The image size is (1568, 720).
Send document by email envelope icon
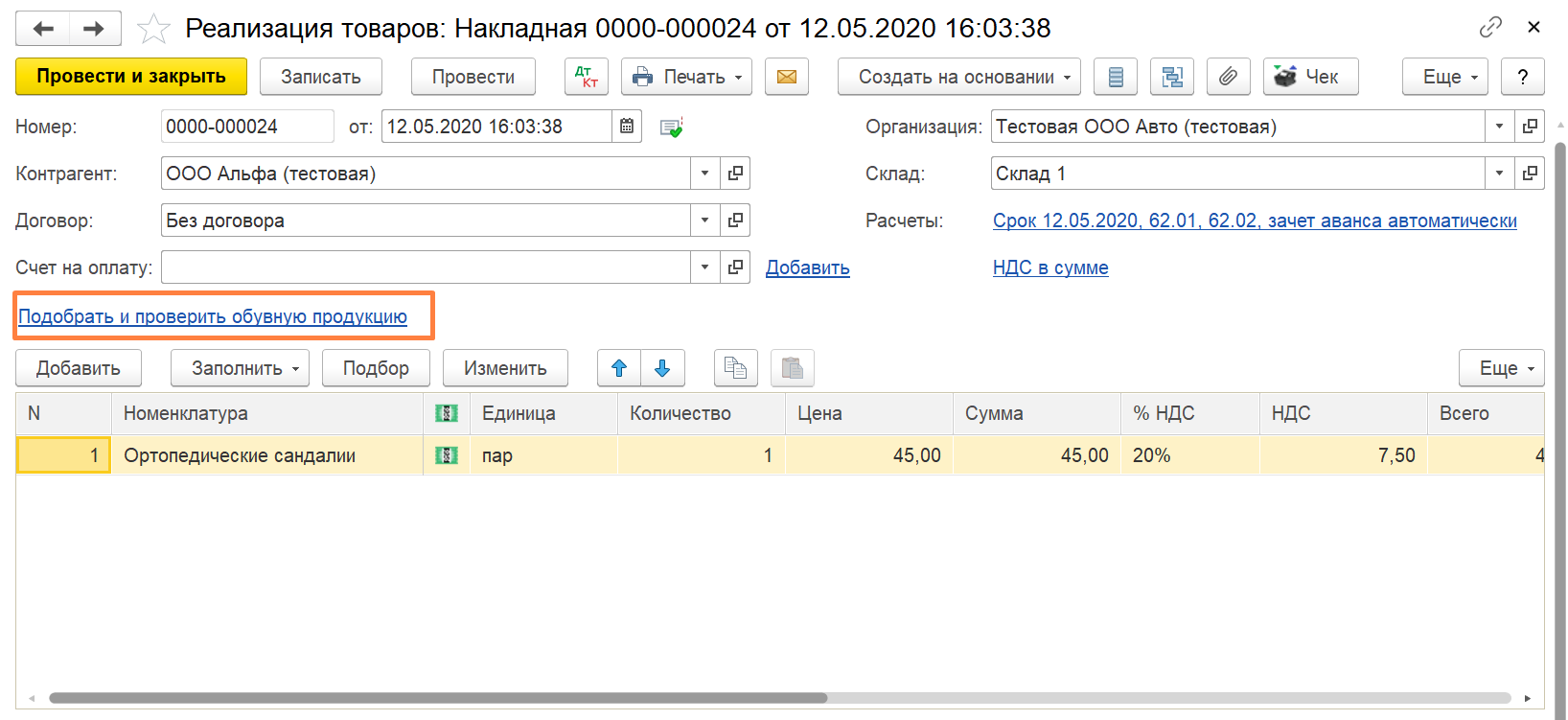787,77
